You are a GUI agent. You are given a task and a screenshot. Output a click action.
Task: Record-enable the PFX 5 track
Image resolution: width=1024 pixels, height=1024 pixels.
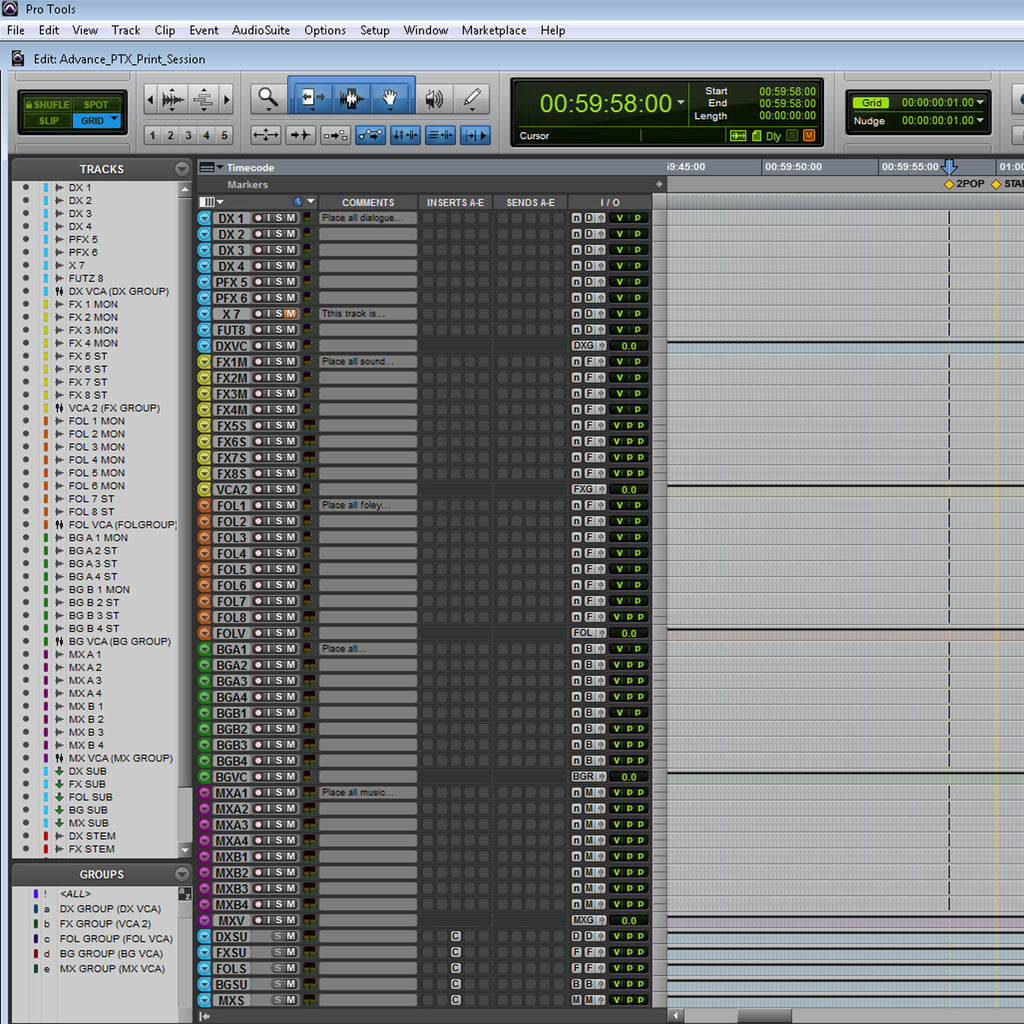coord(259,282)
